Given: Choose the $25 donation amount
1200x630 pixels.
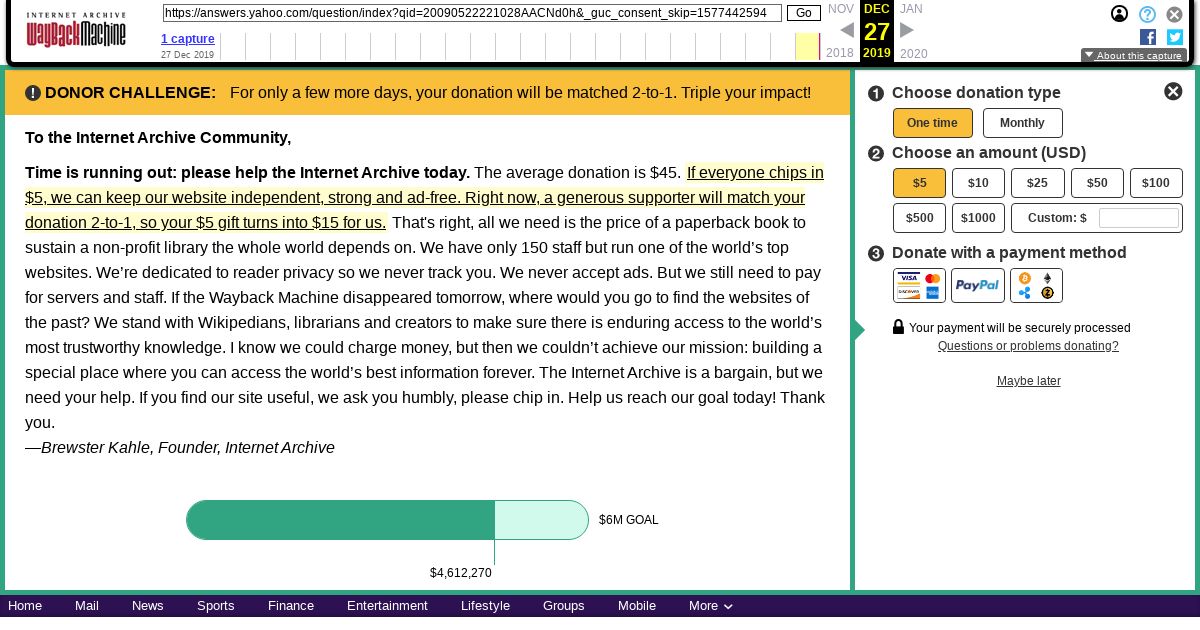Looking at the screenshot, I should [x=1037, y=183].
